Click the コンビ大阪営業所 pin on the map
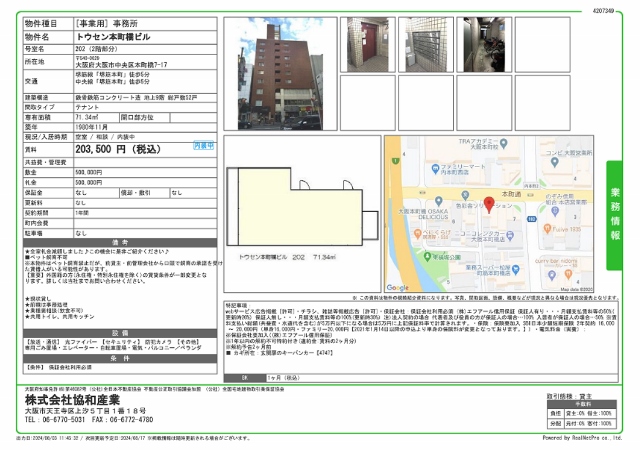 (554, 162)
